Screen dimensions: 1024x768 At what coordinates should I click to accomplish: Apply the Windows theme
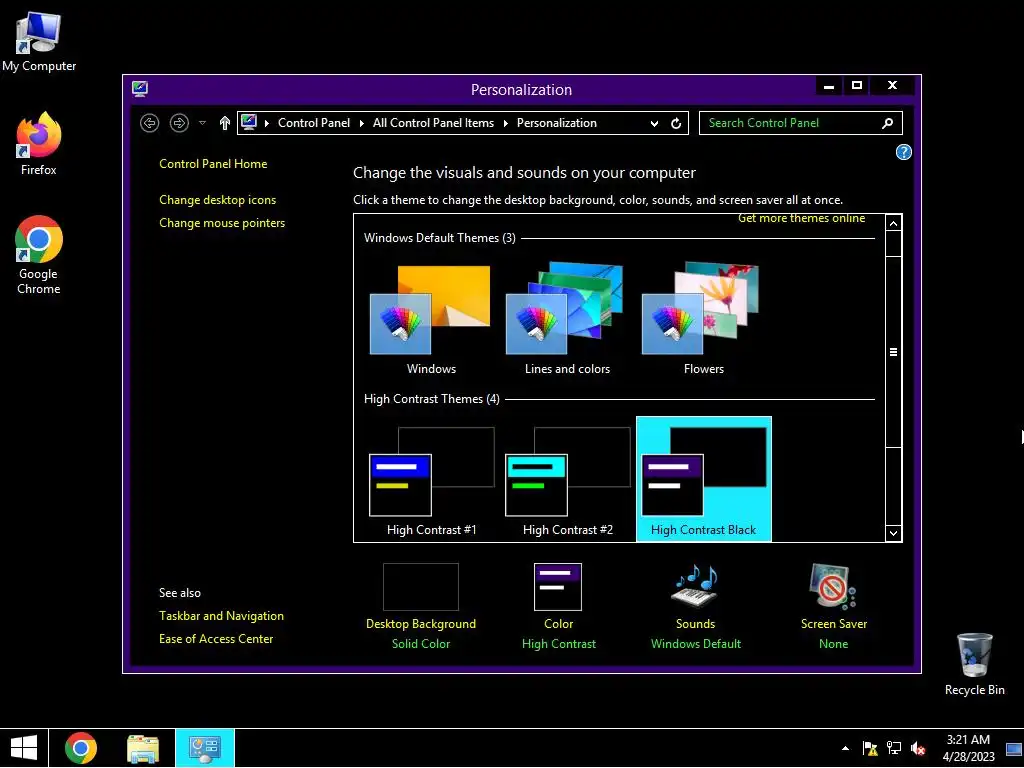click(x=430, y=320)
